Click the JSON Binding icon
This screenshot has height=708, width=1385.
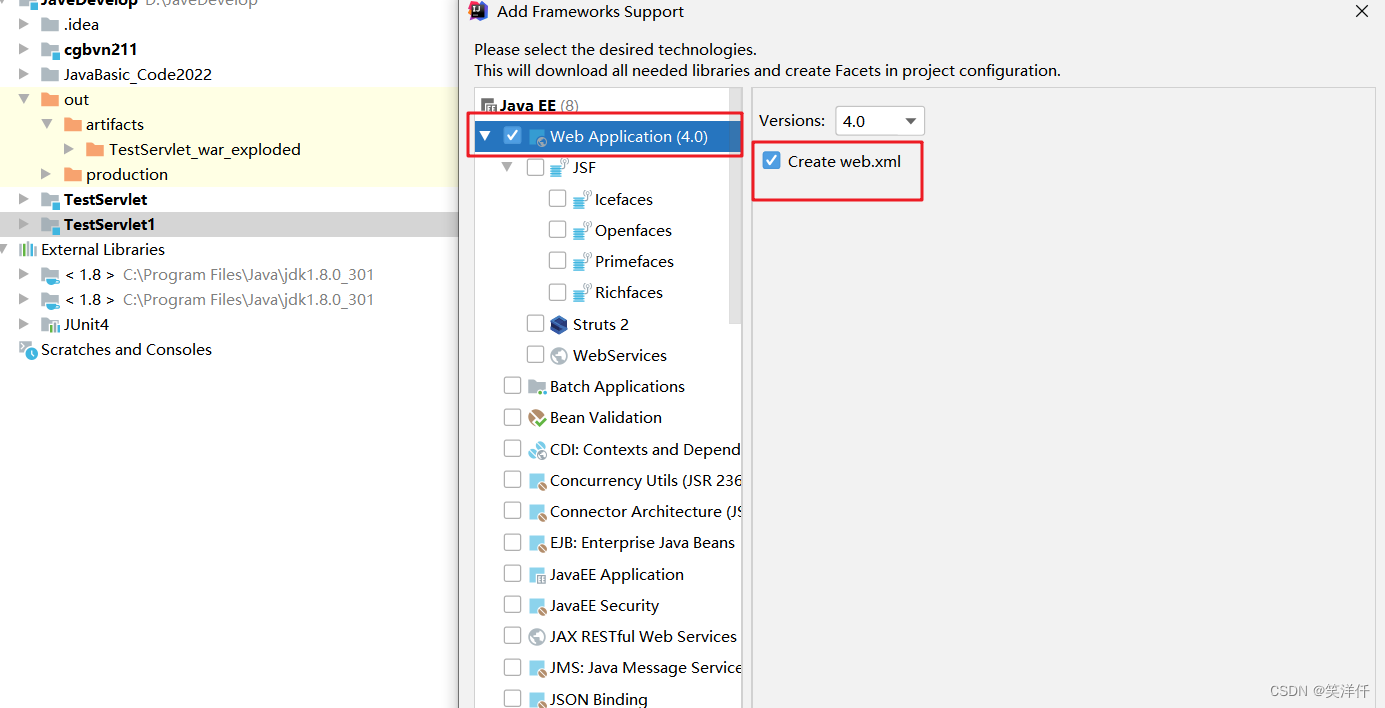[x=538, y=699]
